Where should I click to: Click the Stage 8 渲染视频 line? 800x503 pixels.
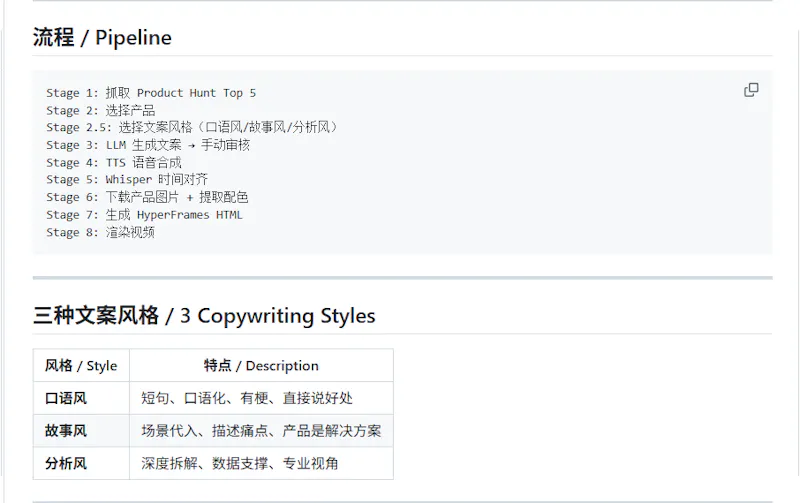point(101,232)
